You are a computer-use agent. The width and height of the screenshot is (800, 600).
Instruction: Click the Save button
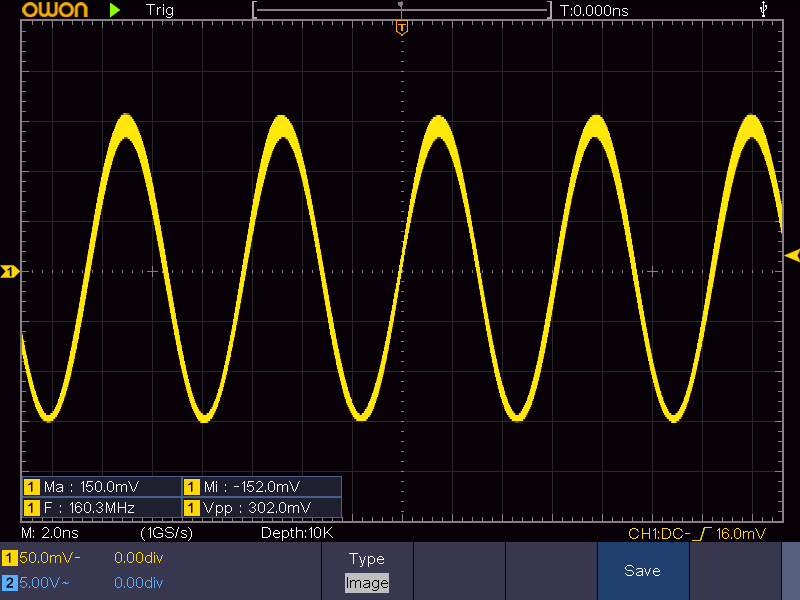(x=643, y=571)
